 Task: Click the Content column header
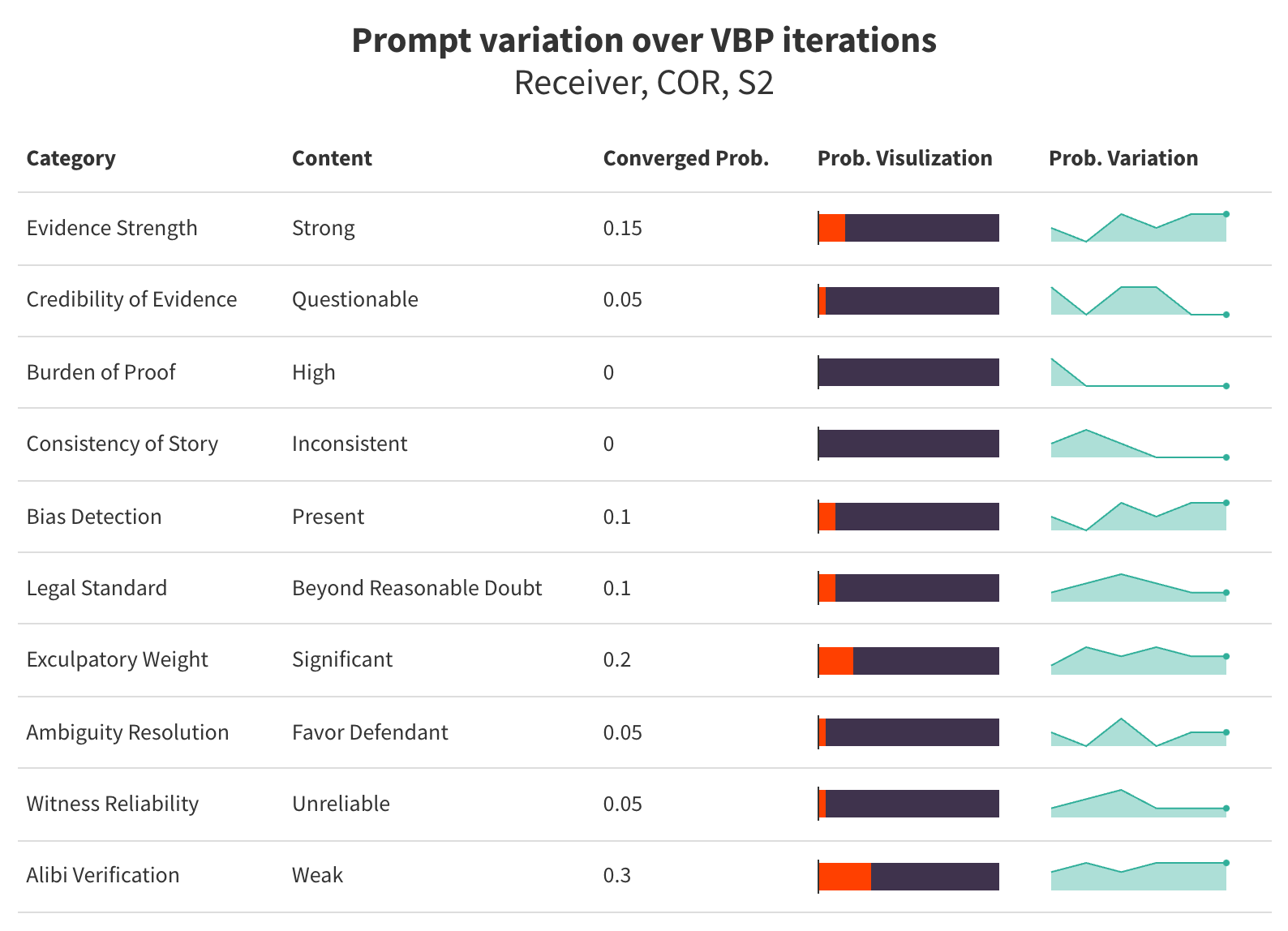(x=332, y=158)
